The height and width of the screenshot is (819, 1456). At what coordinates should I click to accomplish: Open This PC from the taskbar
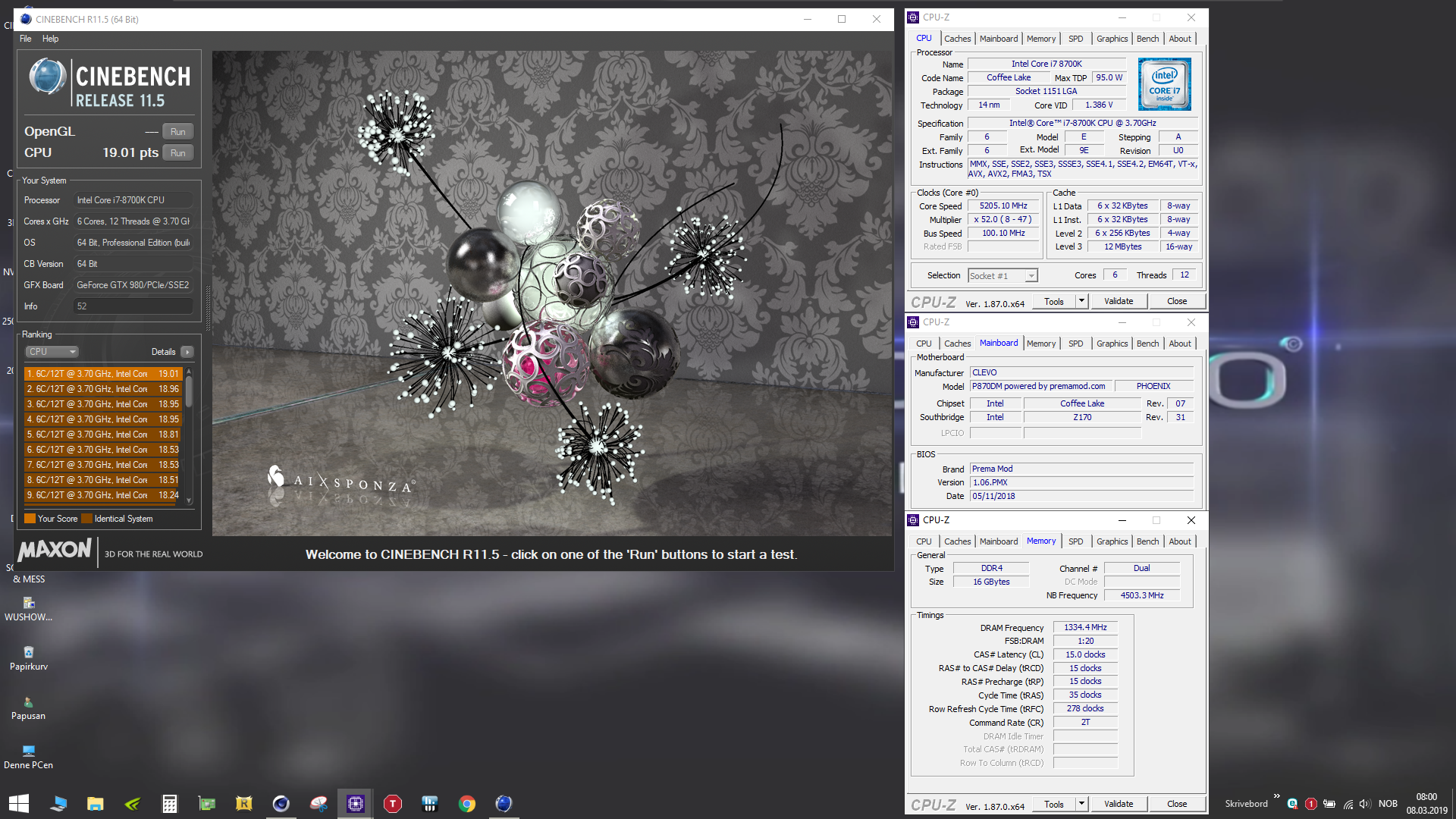(58, 803)
